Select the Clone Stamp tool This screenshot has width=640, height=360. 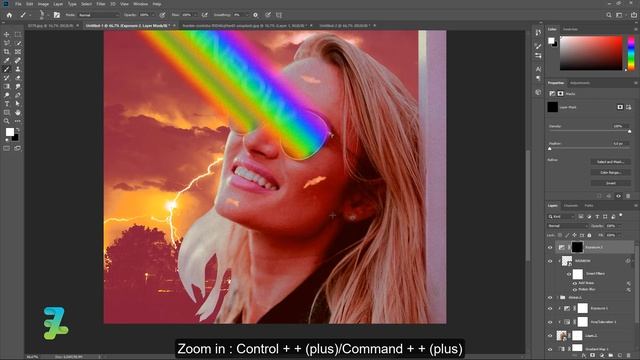click(18, 69)
